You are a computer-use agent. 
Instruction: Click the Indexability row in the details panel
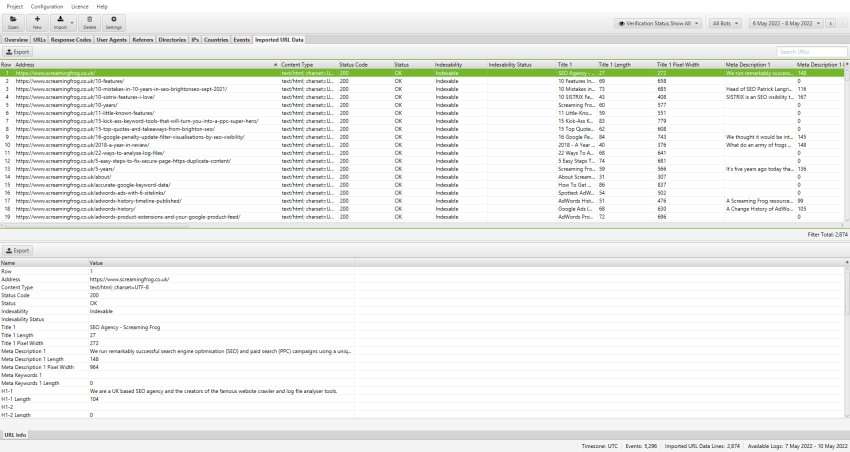[x=422, y=311]
